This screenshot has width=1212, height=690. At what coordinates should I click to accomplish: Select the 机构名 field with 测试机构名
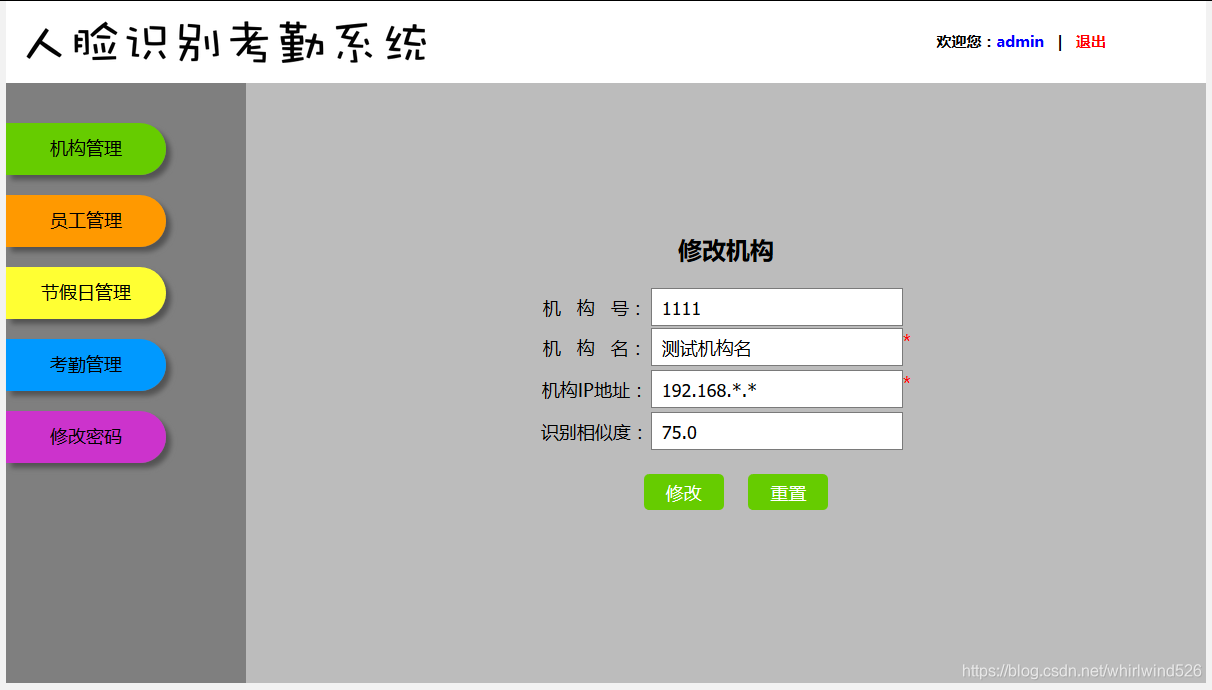776,347
